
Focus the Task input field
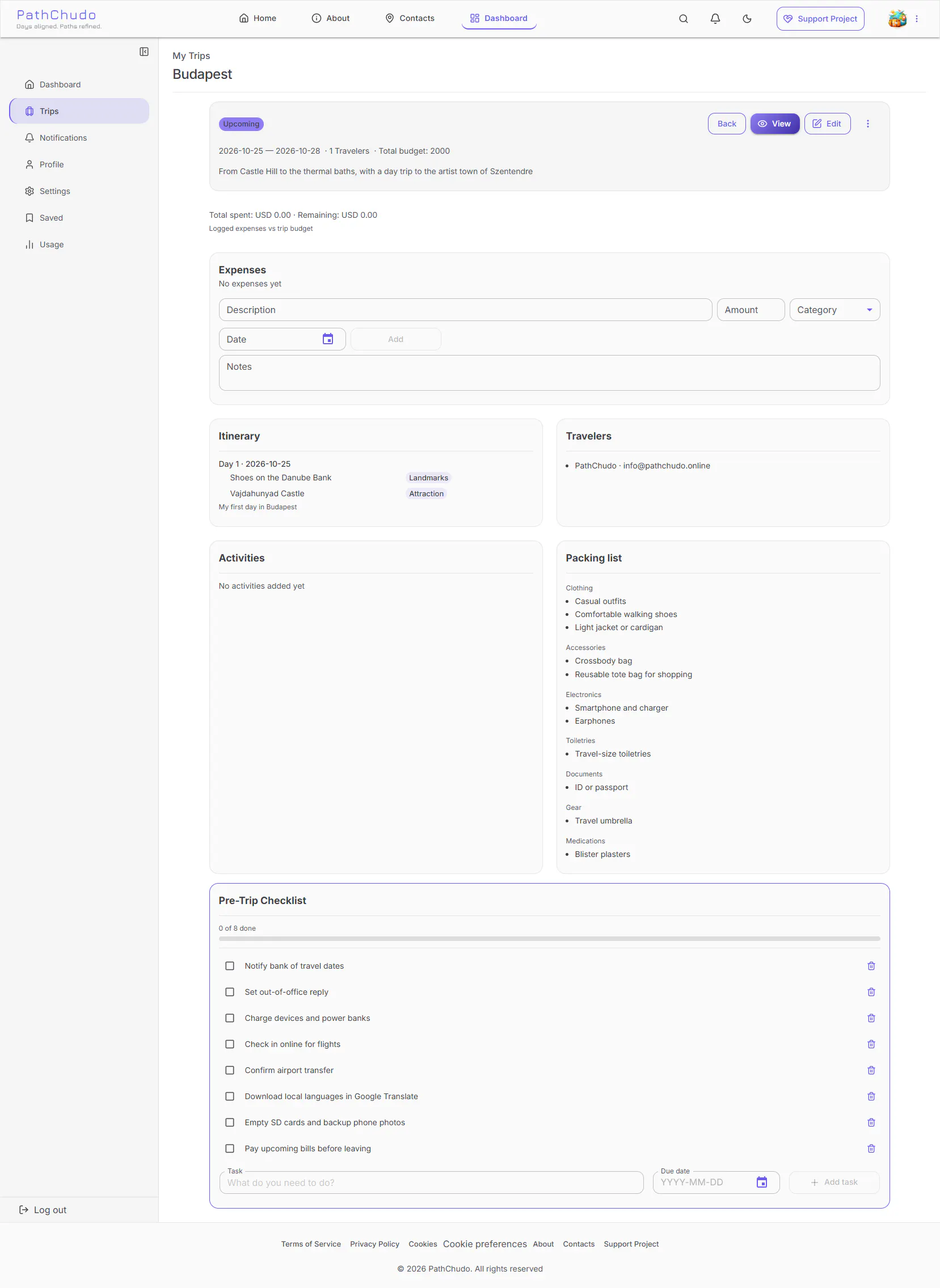431,1183
